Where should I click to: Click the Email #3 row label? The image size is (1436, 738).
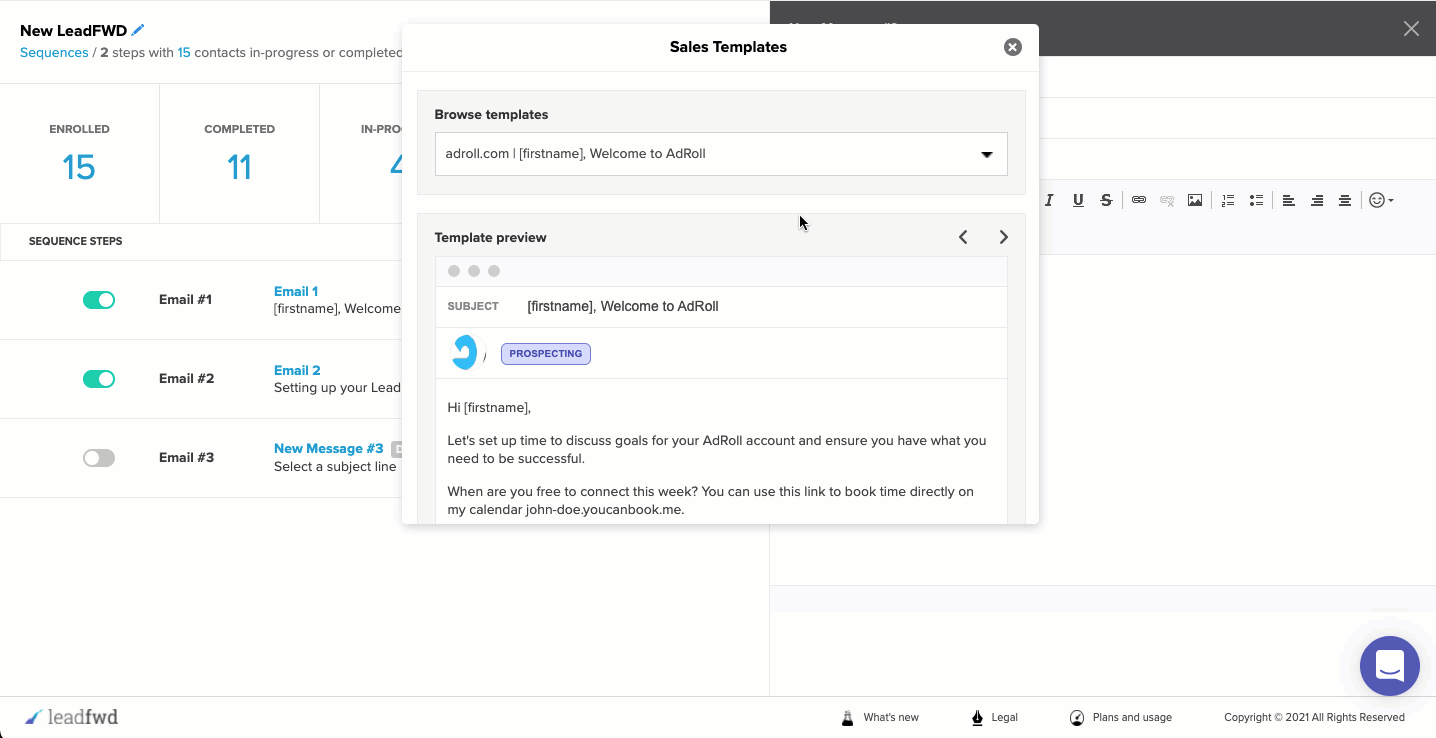[x=187, y=458]
